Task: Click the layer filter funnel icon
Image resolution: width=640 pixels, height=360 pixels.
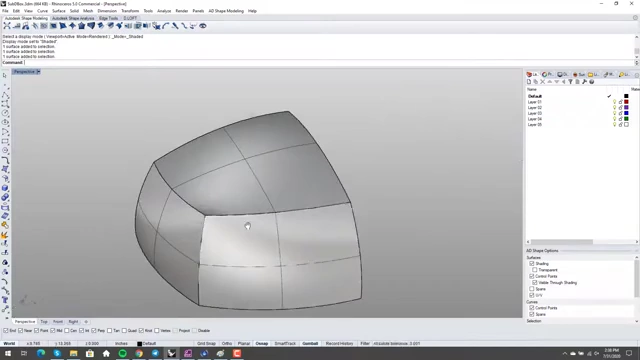Action: 570,82
